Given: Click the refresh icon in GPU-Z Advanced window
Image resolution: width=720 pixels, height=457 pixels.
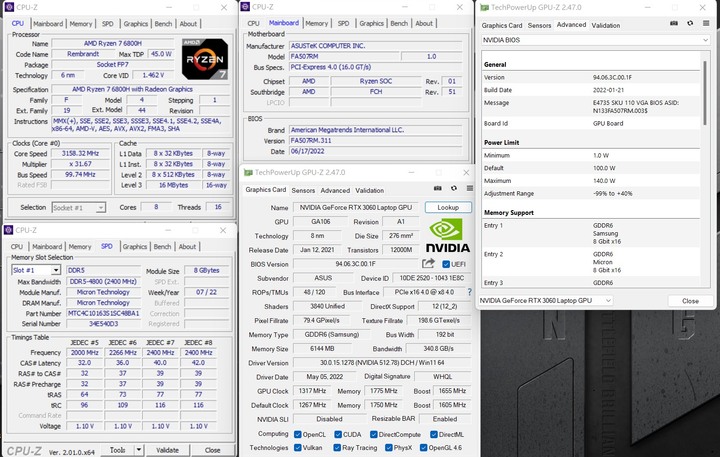Looking at the screenshot, I should click(690, 23).
